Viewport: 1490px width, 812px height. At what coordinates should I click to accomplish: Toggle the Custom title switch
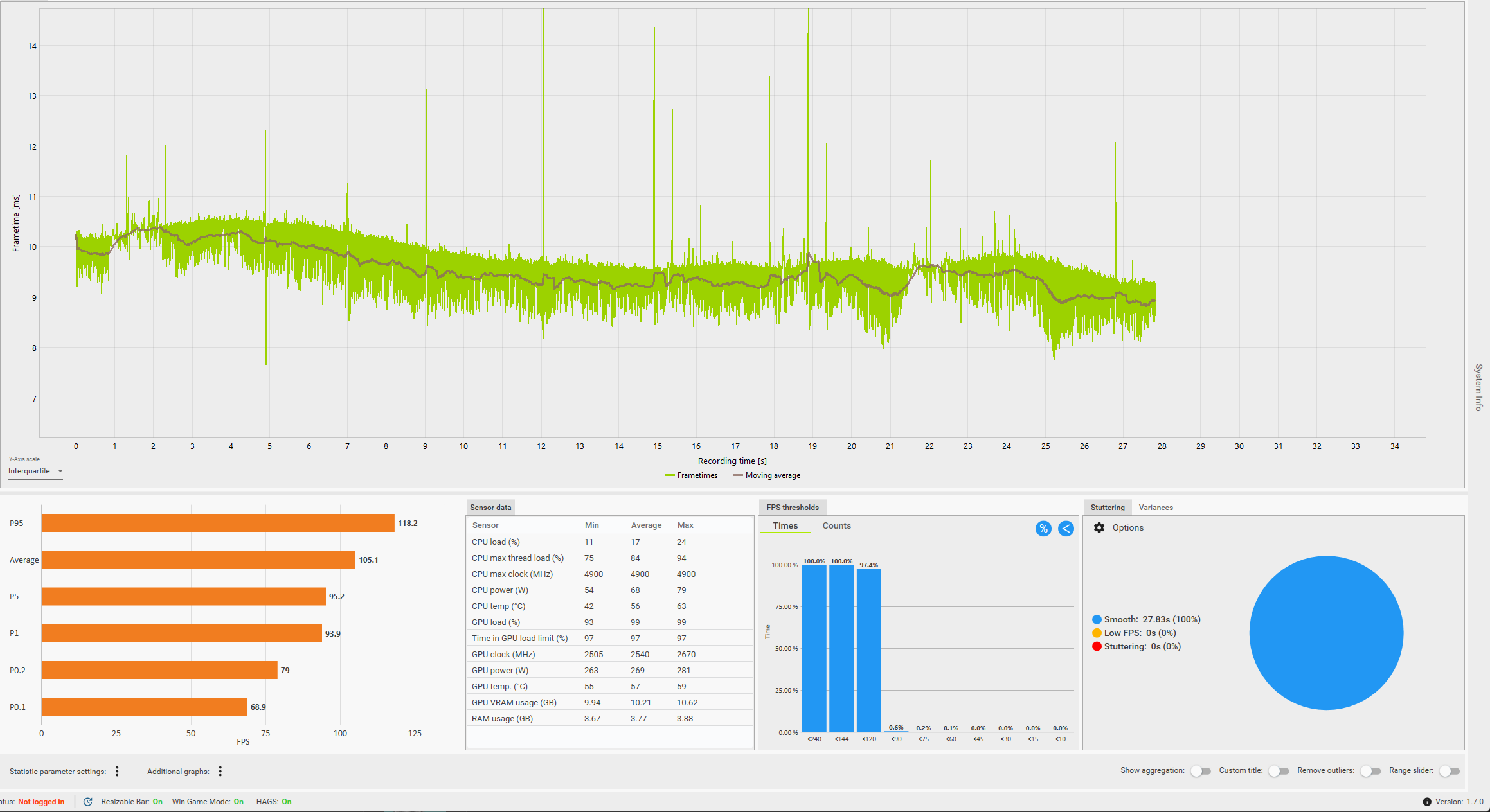tap(1279, 771)
